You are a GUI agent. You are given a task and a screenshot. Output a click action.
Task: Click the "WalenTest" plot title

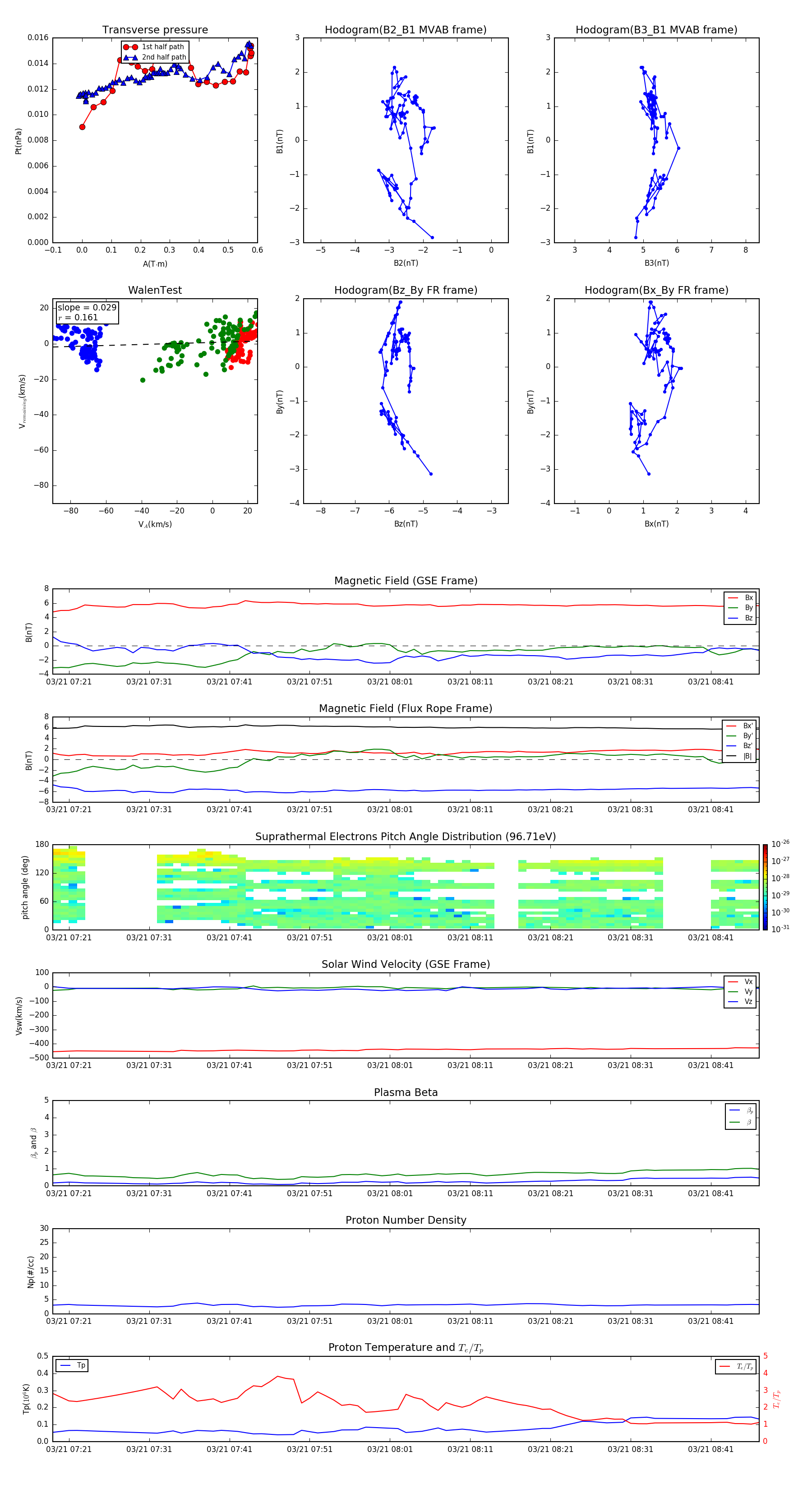coord(155,290)
